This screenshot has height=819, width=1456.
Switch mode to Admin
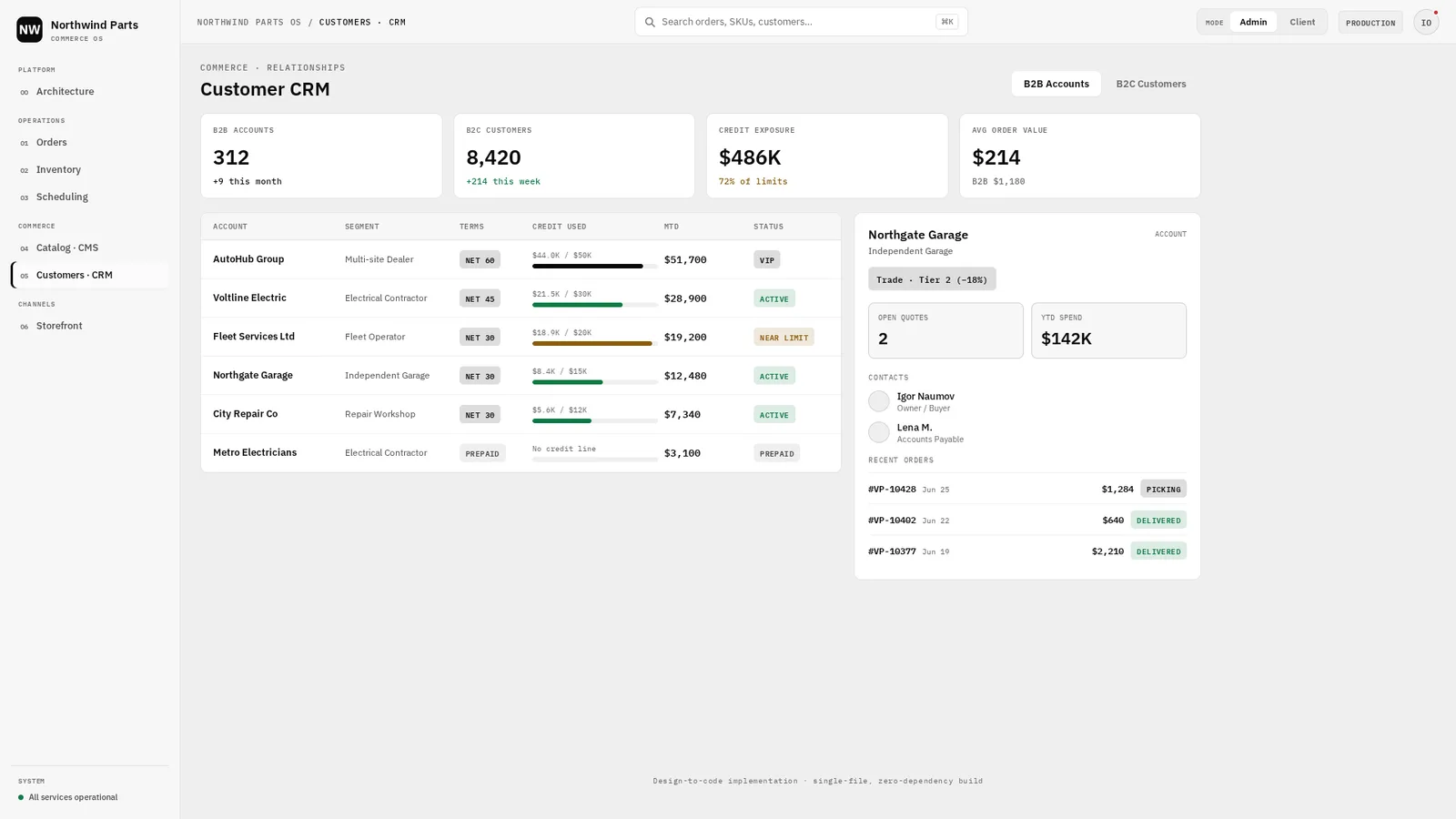(1253, 22)
